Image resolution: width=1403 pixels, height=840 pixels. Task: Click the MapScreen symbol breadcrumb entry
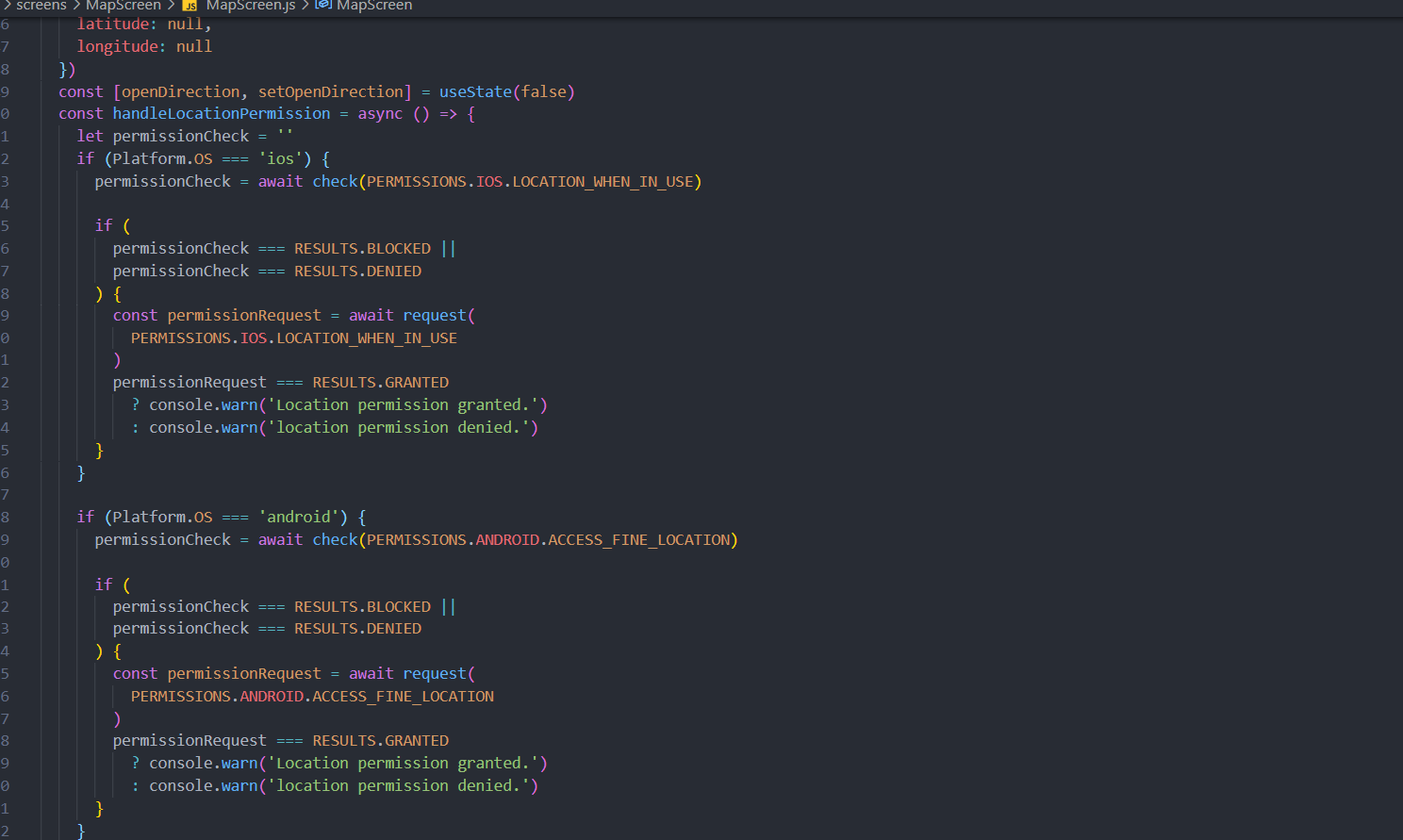tap(375, 6)
